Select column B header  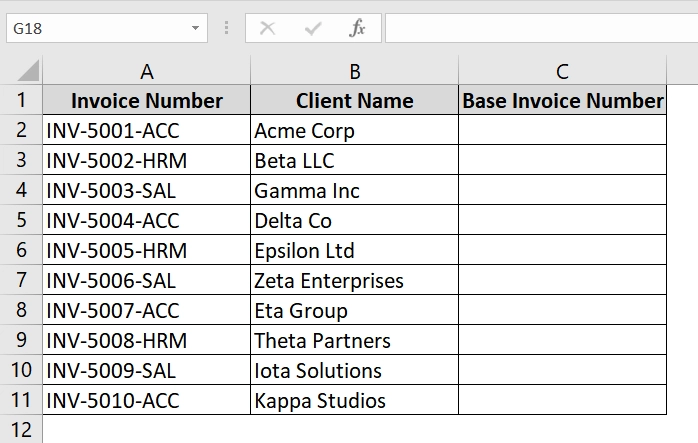[354, 71]
